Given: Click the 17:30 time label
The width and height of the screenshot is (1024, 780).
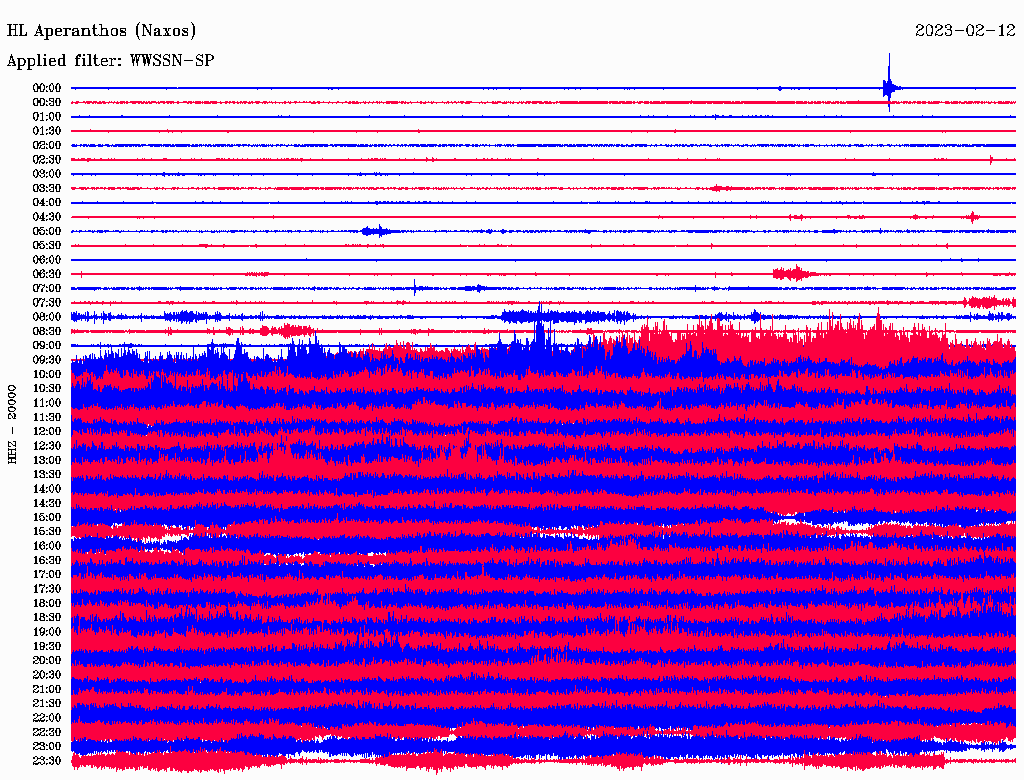Looking at the screenshot, I should (x=47, y=589).
